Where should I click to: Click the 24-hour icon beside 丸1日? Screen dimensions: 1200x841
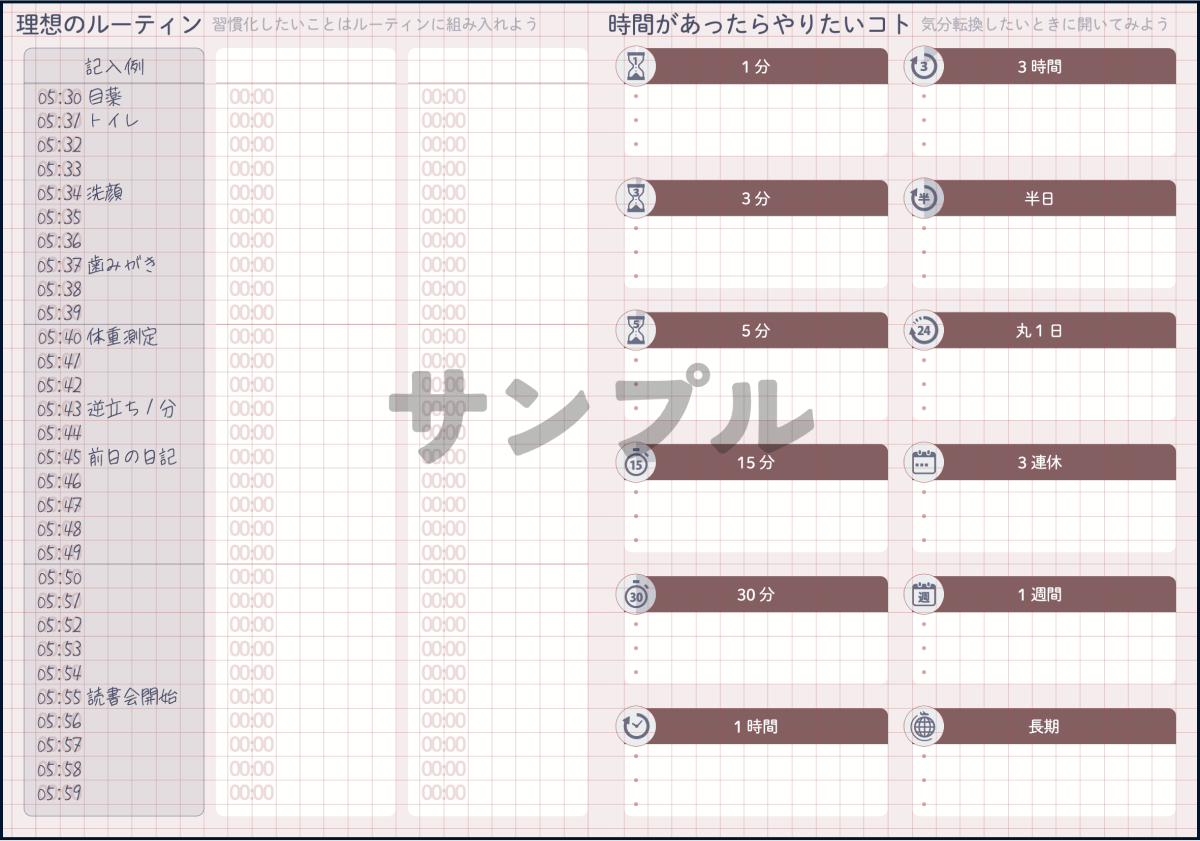pyautogui.click(x=923, y=331)
